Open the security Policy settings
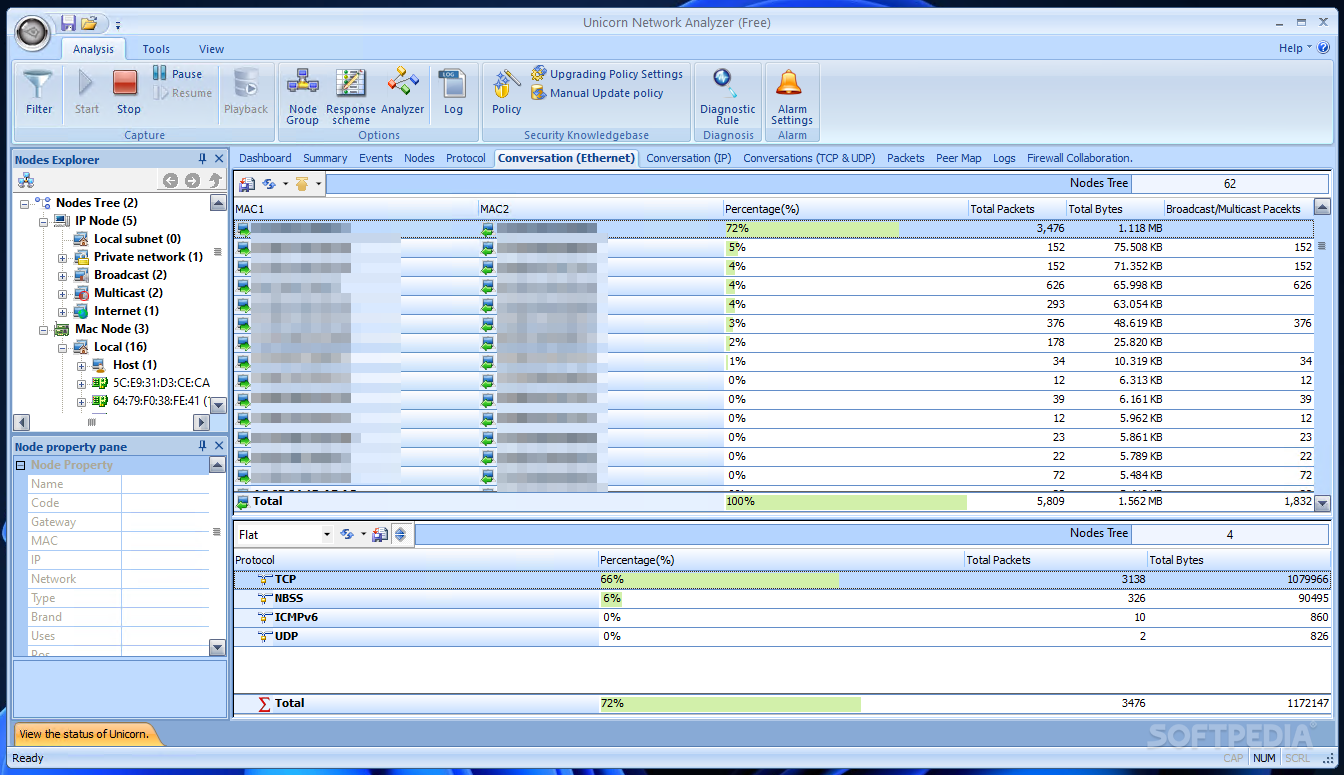Screen dimensions: 1344x775 click(506, 93)
